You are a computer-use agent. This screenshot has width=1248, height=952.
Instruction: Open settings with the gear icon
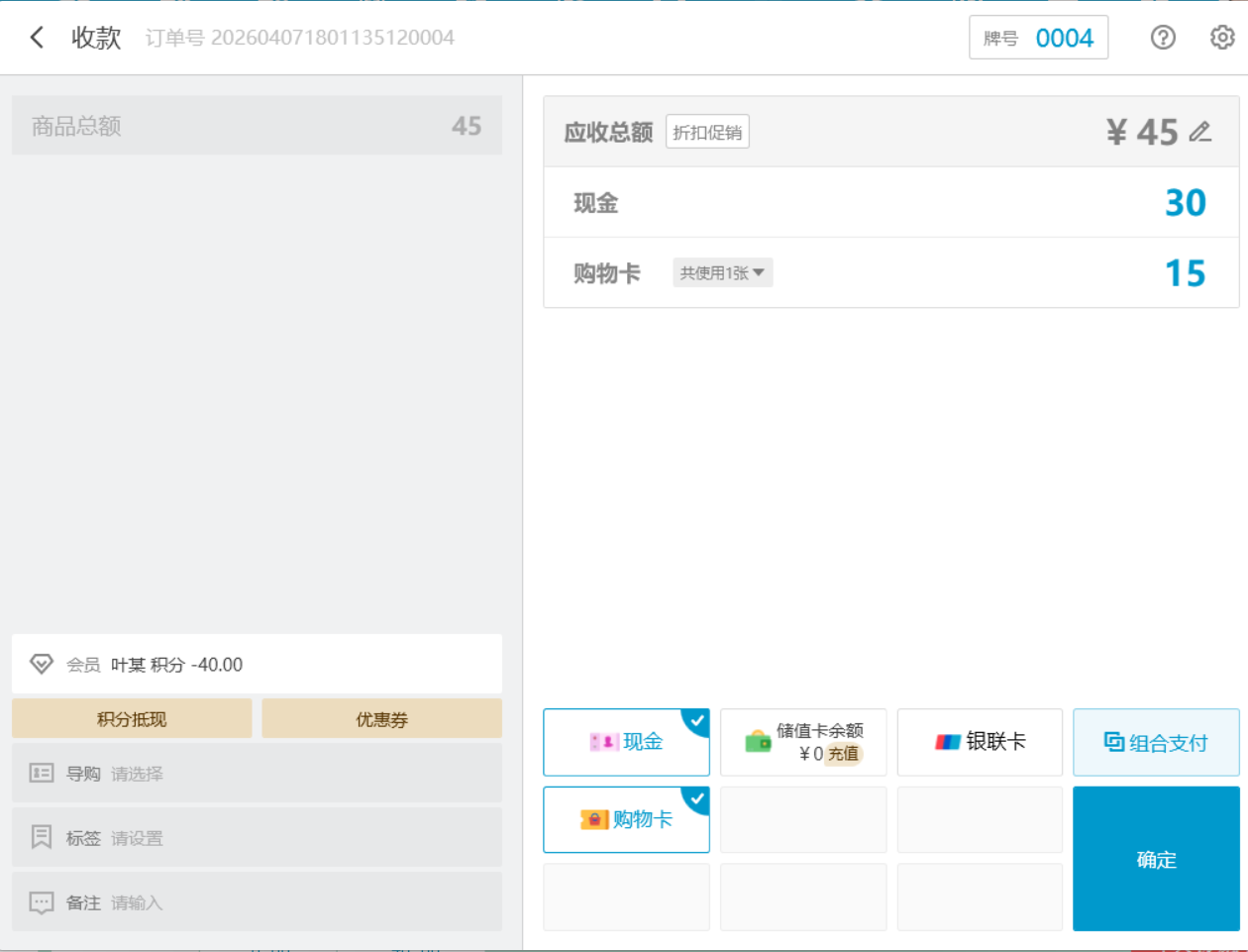(1222, 38)
